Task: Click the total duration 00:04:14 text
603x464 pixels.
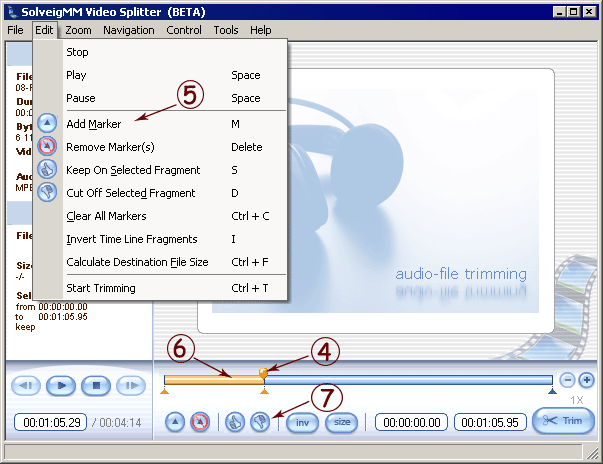Action: pos(120,423)
